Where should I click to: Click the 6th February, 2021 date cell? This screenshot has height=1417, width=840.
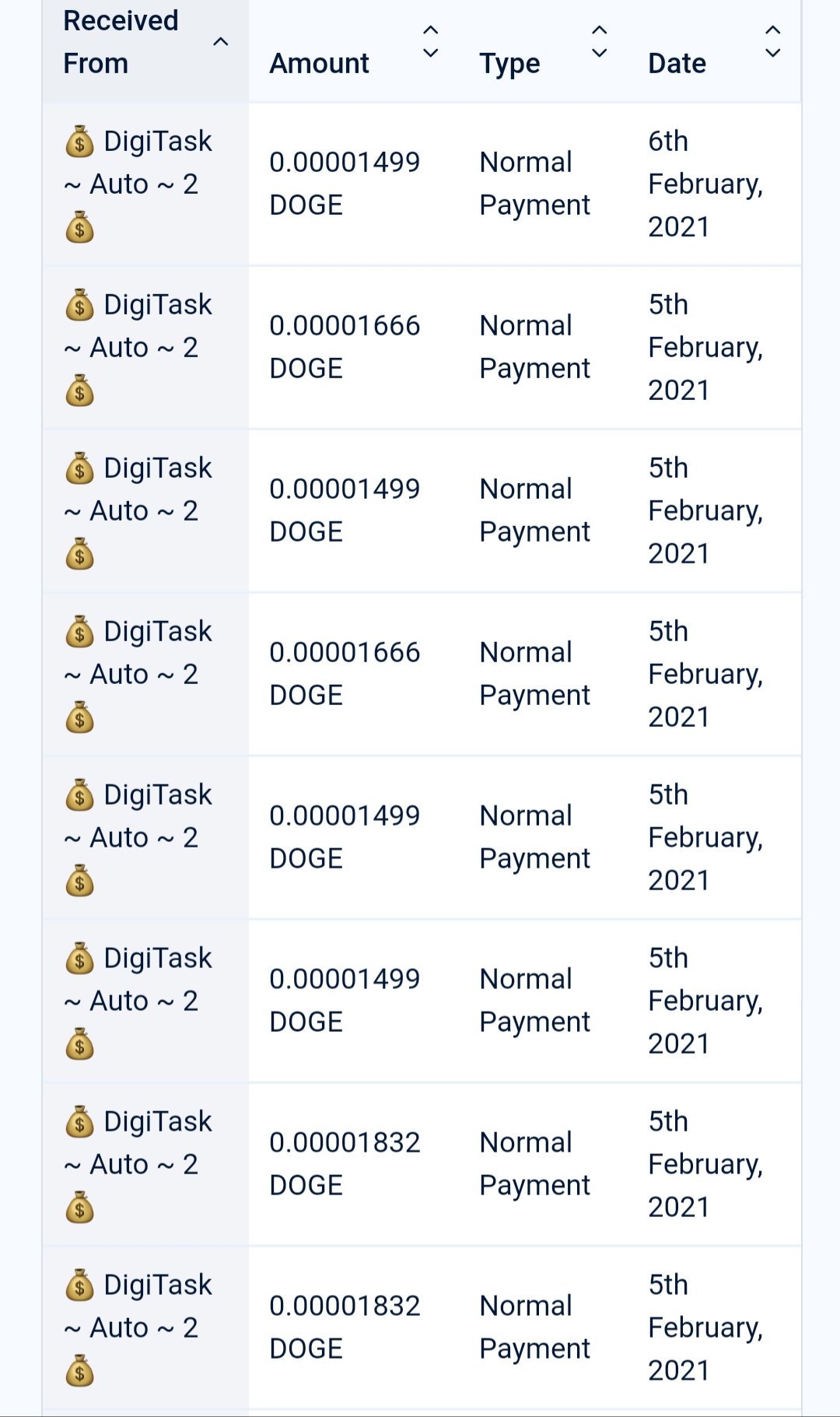pos(705,184)
